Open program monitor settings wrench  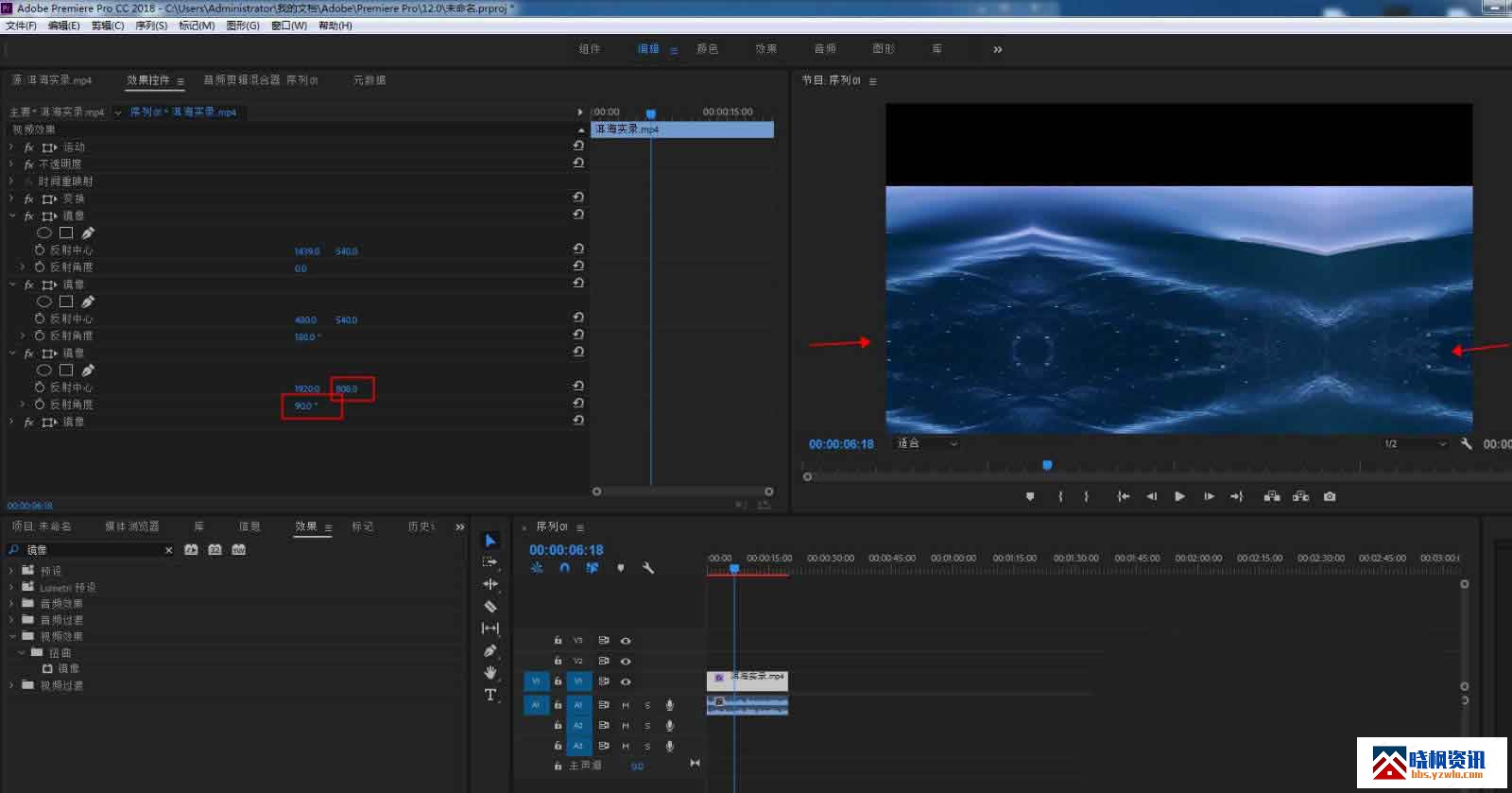click(x=1467, y=443)
